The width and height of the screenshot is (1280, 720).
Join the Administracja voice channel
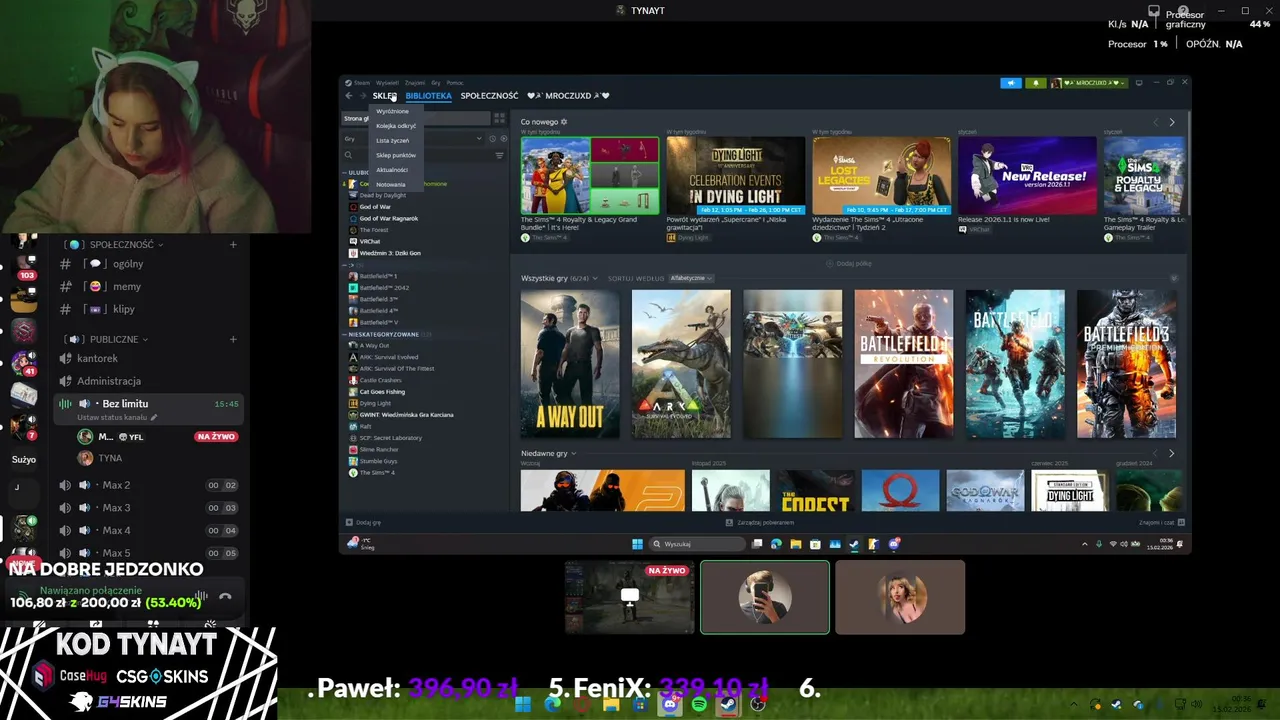tap(109, 381)
